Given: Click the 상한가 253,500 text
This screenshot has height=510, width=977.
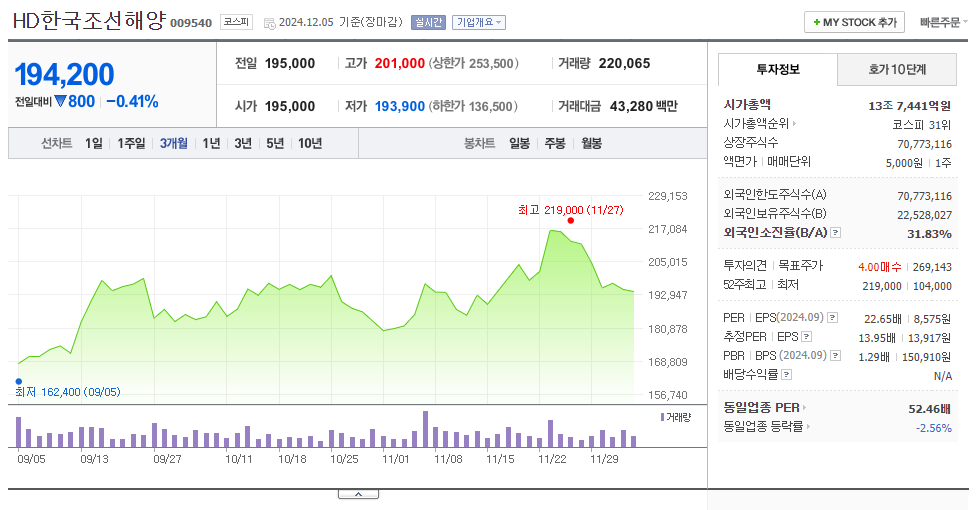Looking at the screenshot, I should coord(474,64).
